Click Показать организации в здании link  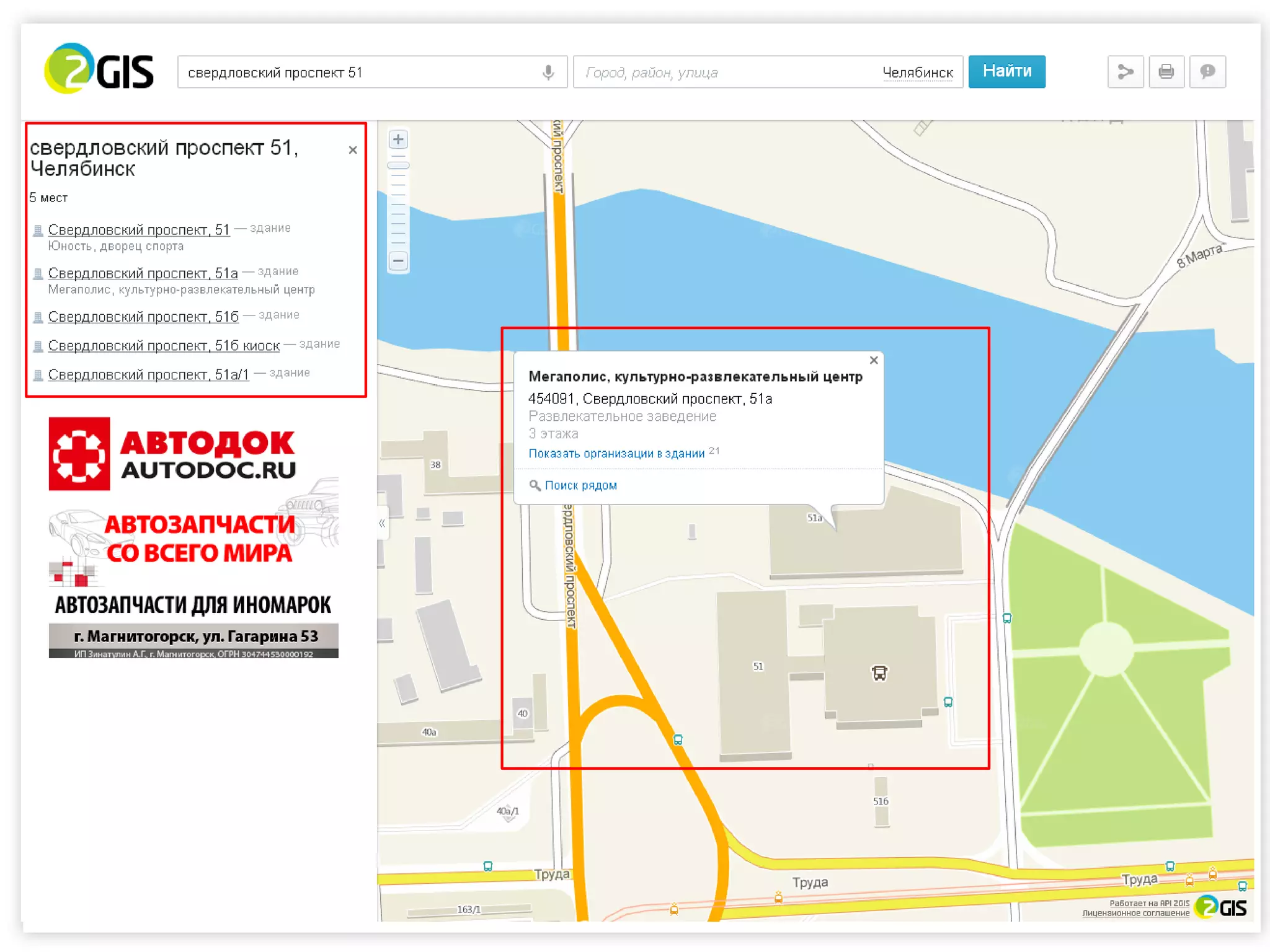[616, 454]
